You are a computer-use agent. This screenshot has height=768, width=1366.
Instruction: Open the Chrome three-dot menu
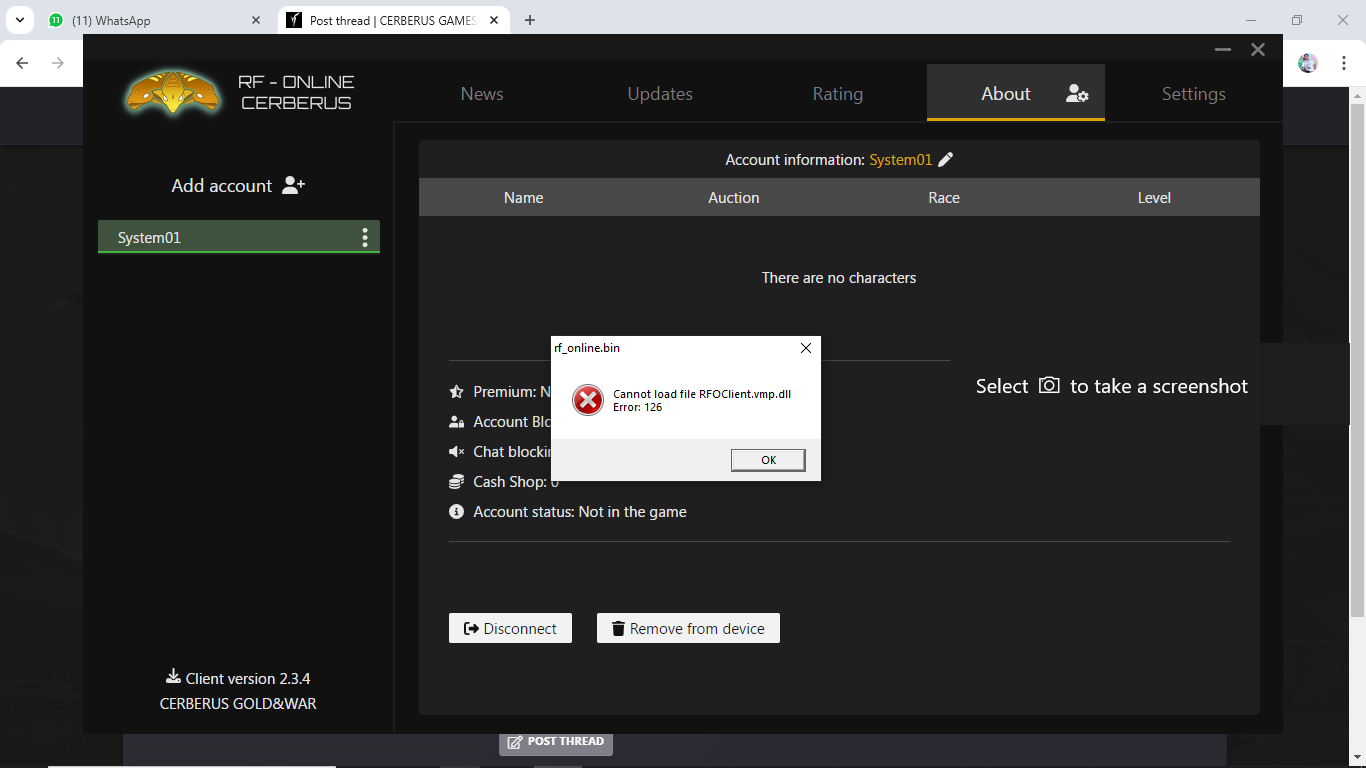[x=1342, y=63]
